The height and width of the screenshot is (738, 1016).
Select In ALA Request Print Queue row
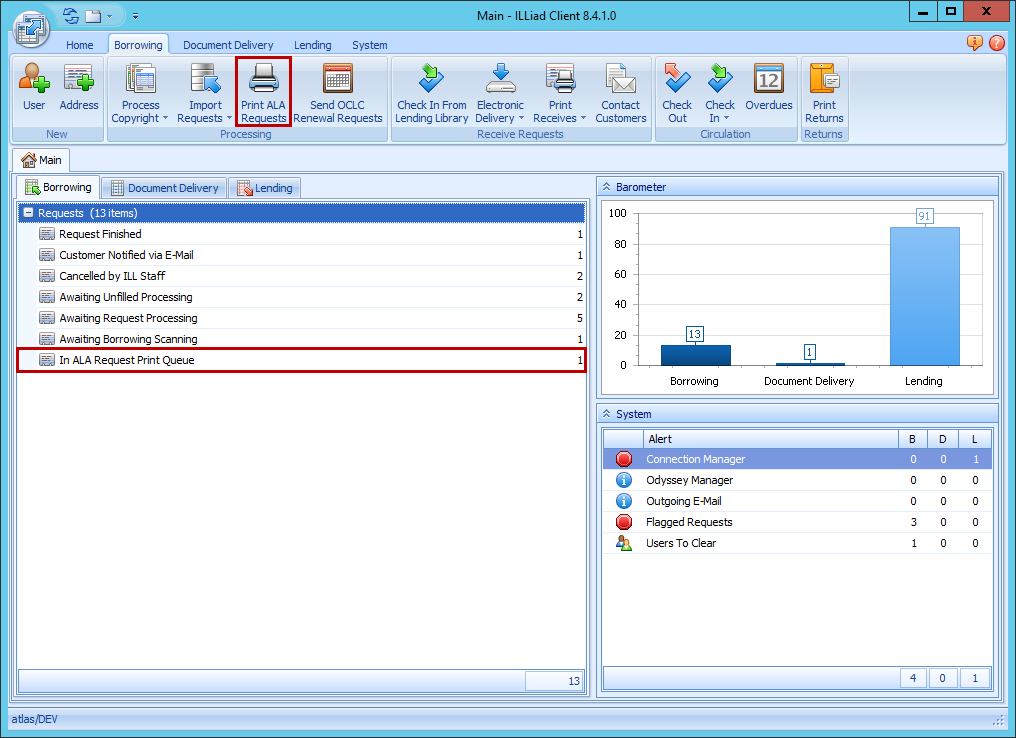(300, 360)
